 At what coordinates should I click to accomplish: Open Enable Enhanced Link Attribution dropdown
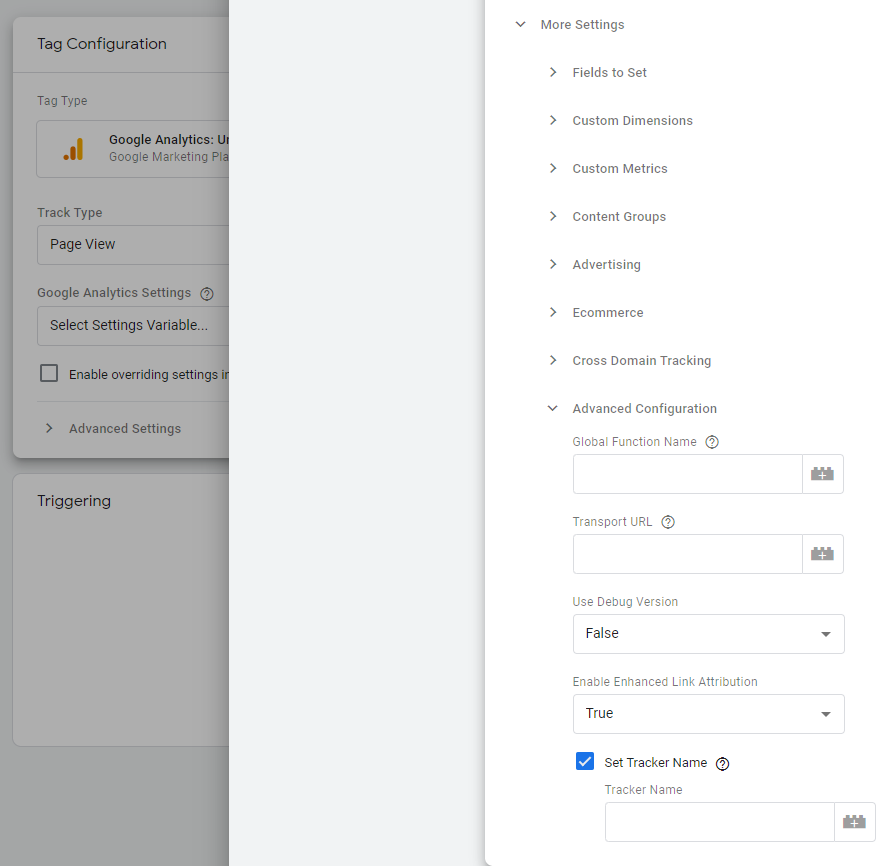(x=708, y=714)
